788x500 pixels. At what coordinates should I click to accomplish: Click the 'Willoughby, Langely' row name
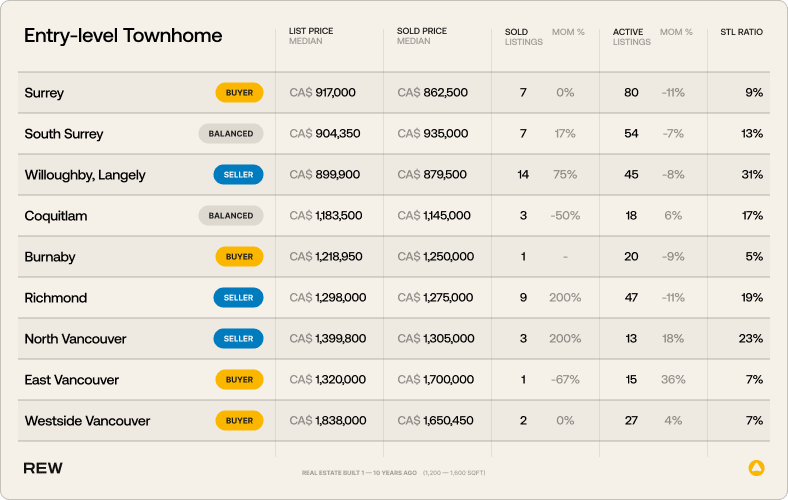pos(85,175)
